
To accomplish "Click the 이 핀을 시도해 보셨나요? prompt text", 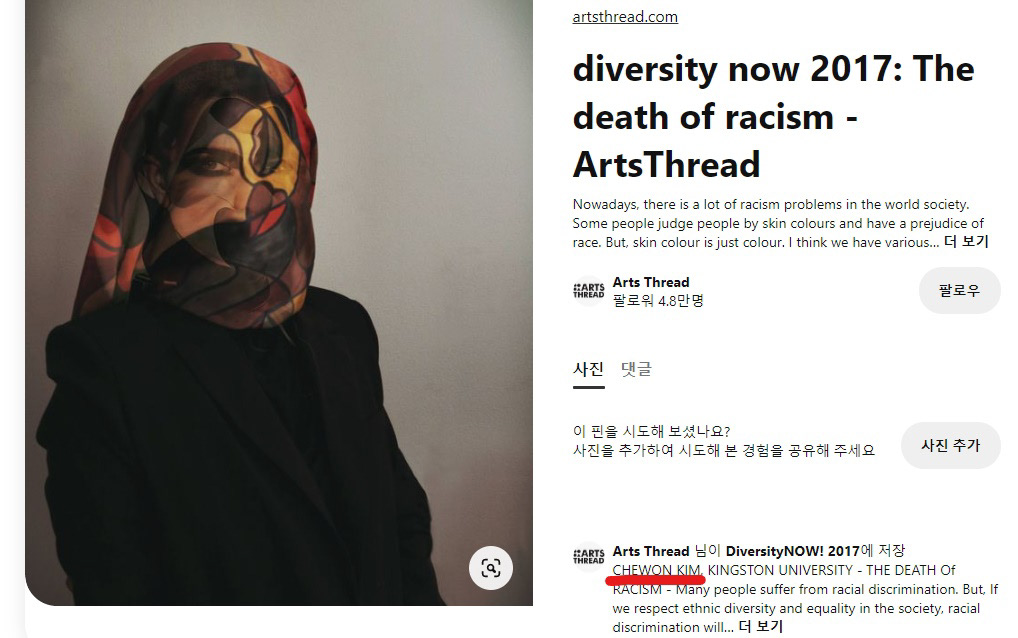I will 651,431.
